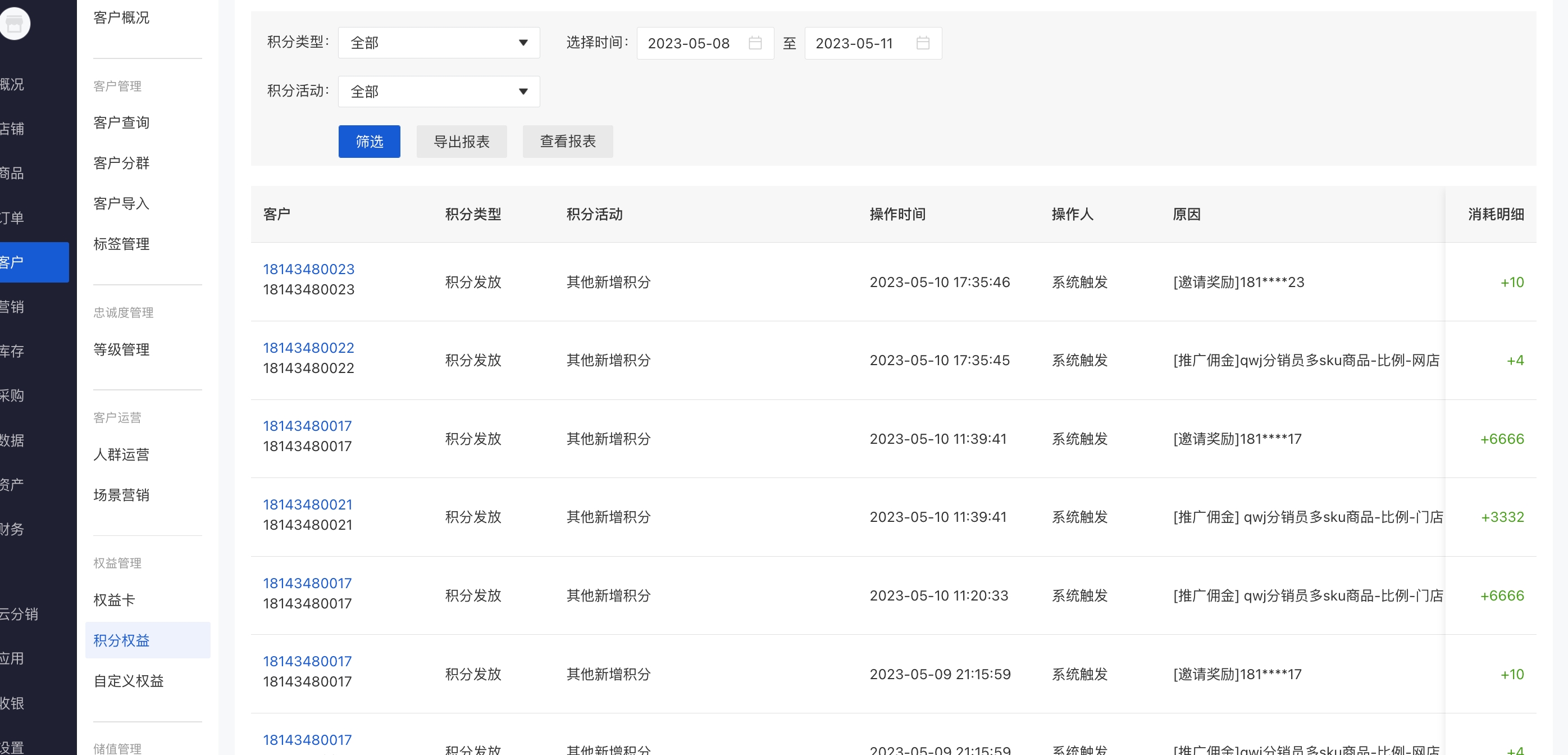
Task: Open customer link 18143480021
Action: tap(307, 504)
